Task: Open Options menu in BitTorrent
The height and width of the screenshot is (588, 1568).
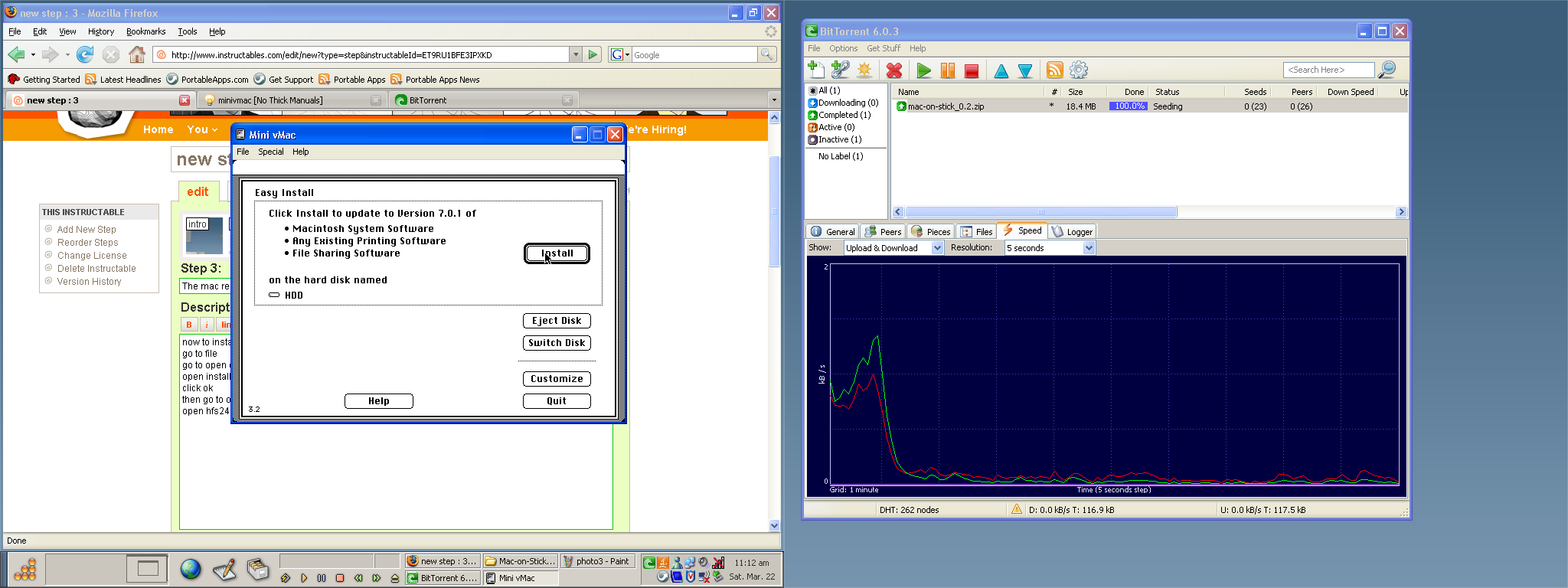Action: tap(843, 48)
